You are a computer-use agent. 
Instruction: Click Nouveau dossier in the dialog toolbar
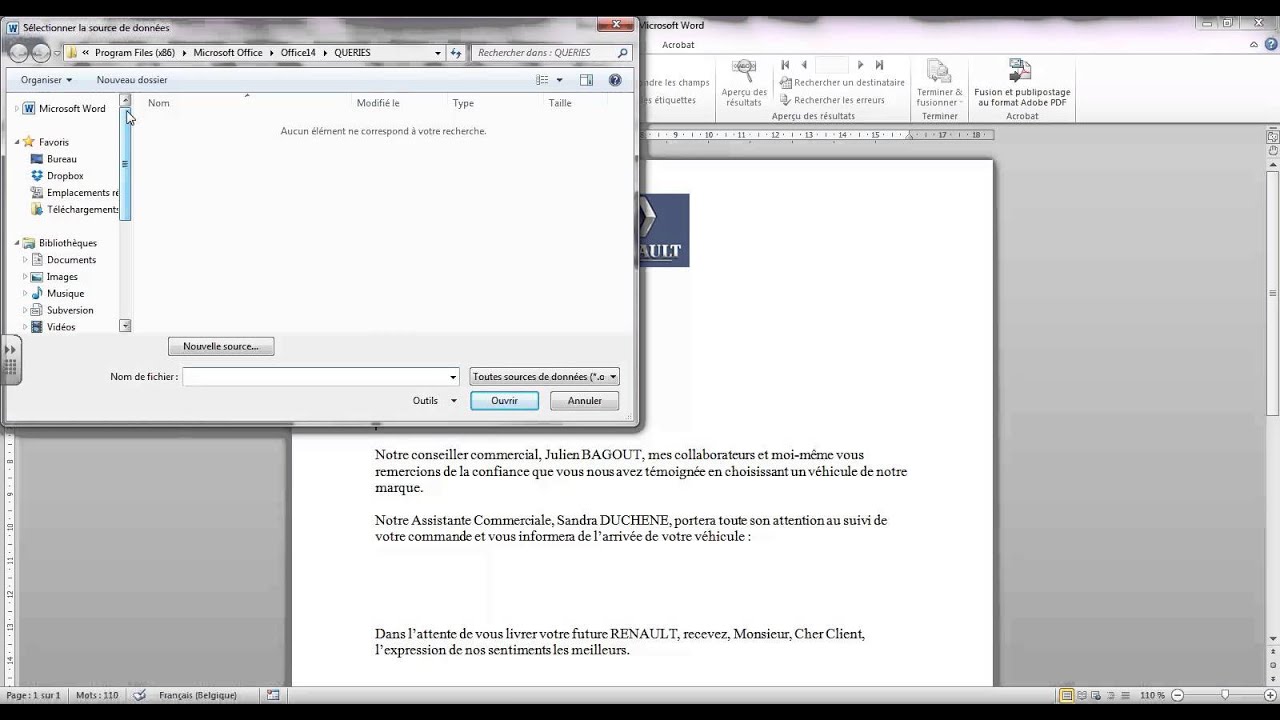tap(132, 80)
